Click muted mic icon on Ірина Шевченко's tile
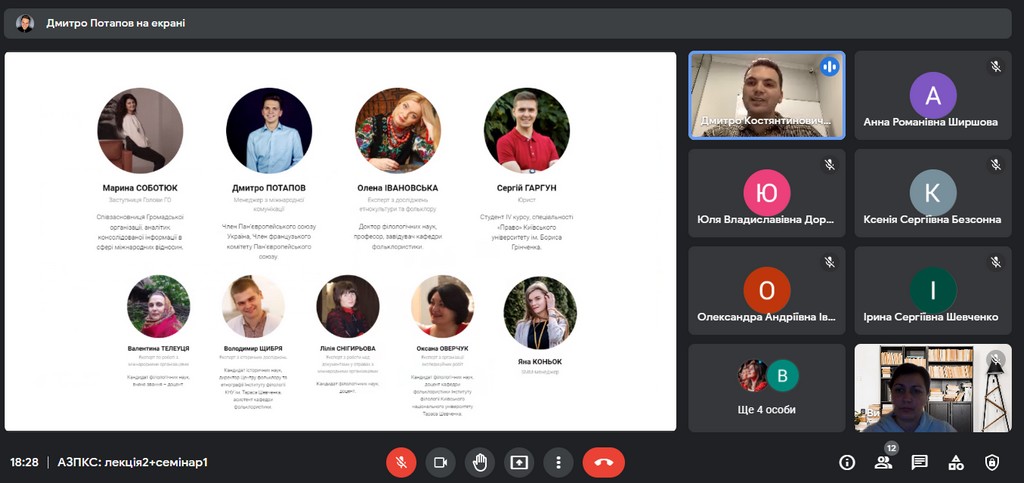The width and height of the screenshot is (1024, 483). tap(995, 262)
